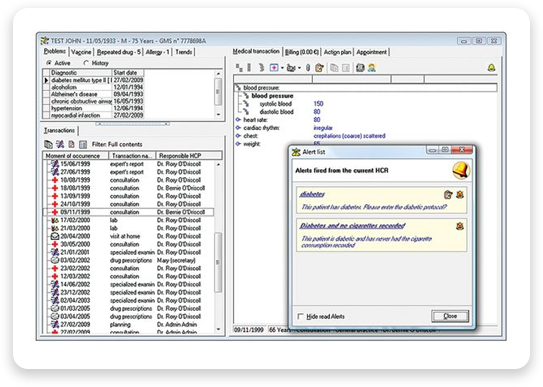Click the lab icon for 17/02/2000
Viewport: 543px width, 387px height.
click(55, 220)
